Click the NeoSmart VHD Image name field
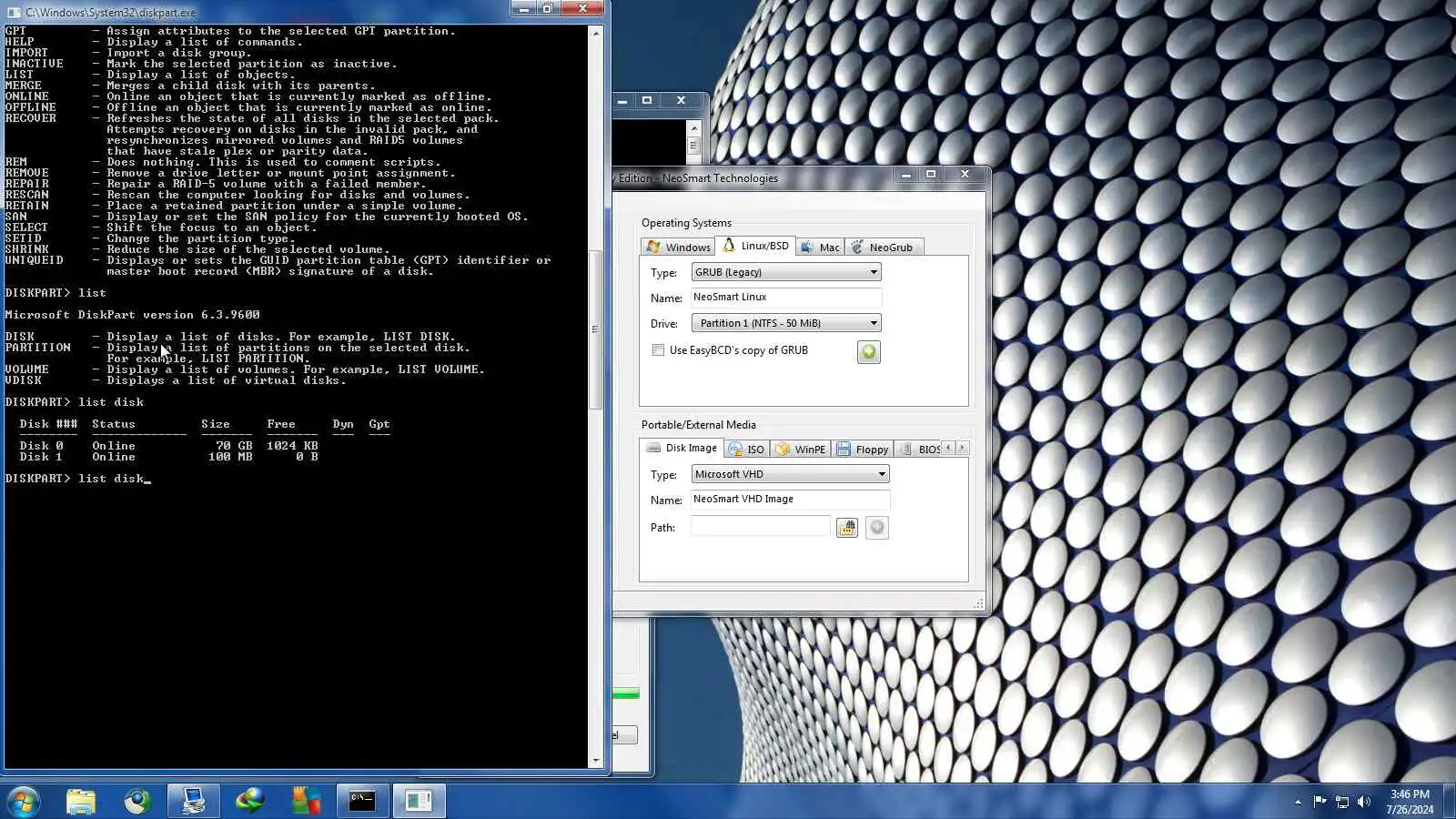This screenshot has width=1456, height=819. coord(790,500)
